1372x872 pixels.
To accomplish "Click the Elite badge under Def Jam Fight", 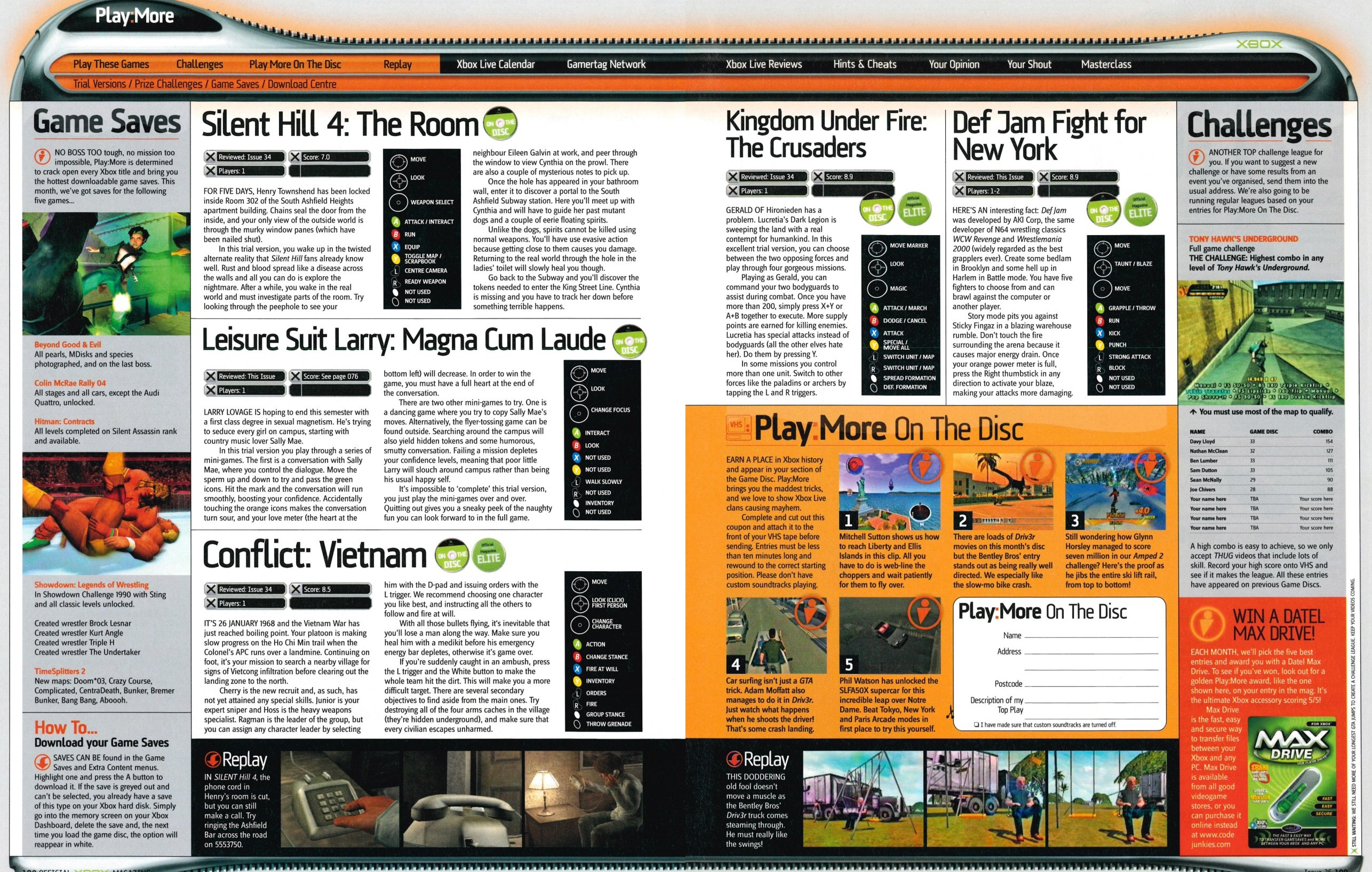I will pyautogui.click(x=1140, y=210).
